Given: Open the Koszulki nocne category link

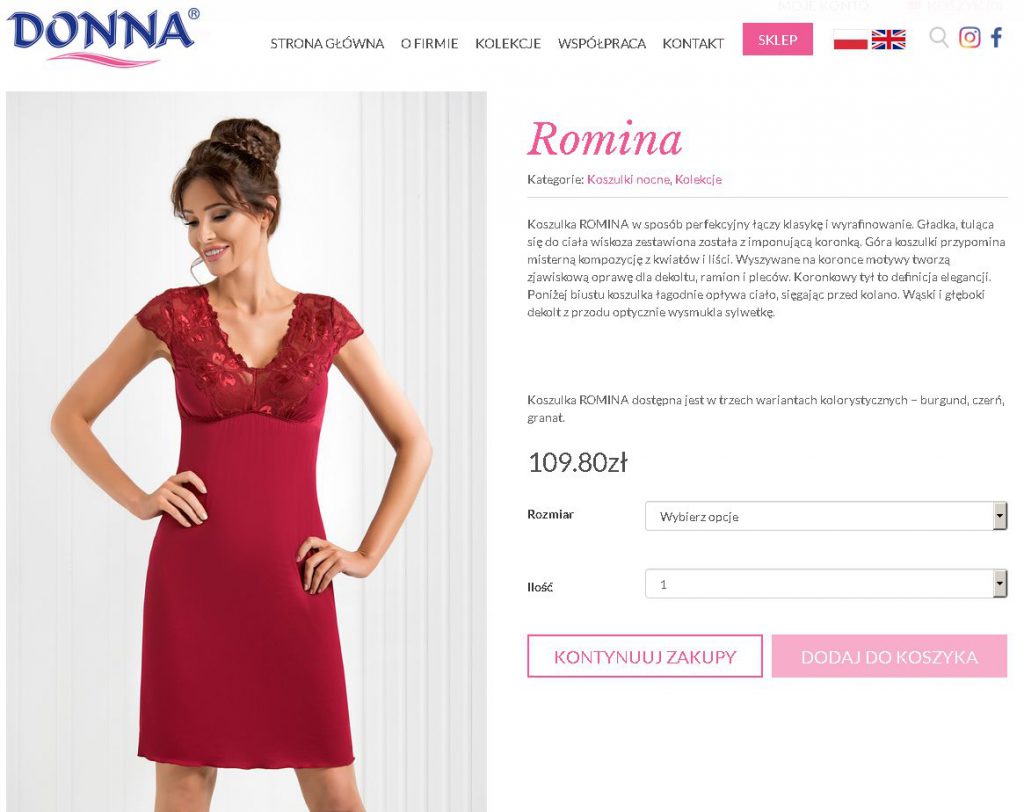Looking at the screenshot, I should 628,180.
